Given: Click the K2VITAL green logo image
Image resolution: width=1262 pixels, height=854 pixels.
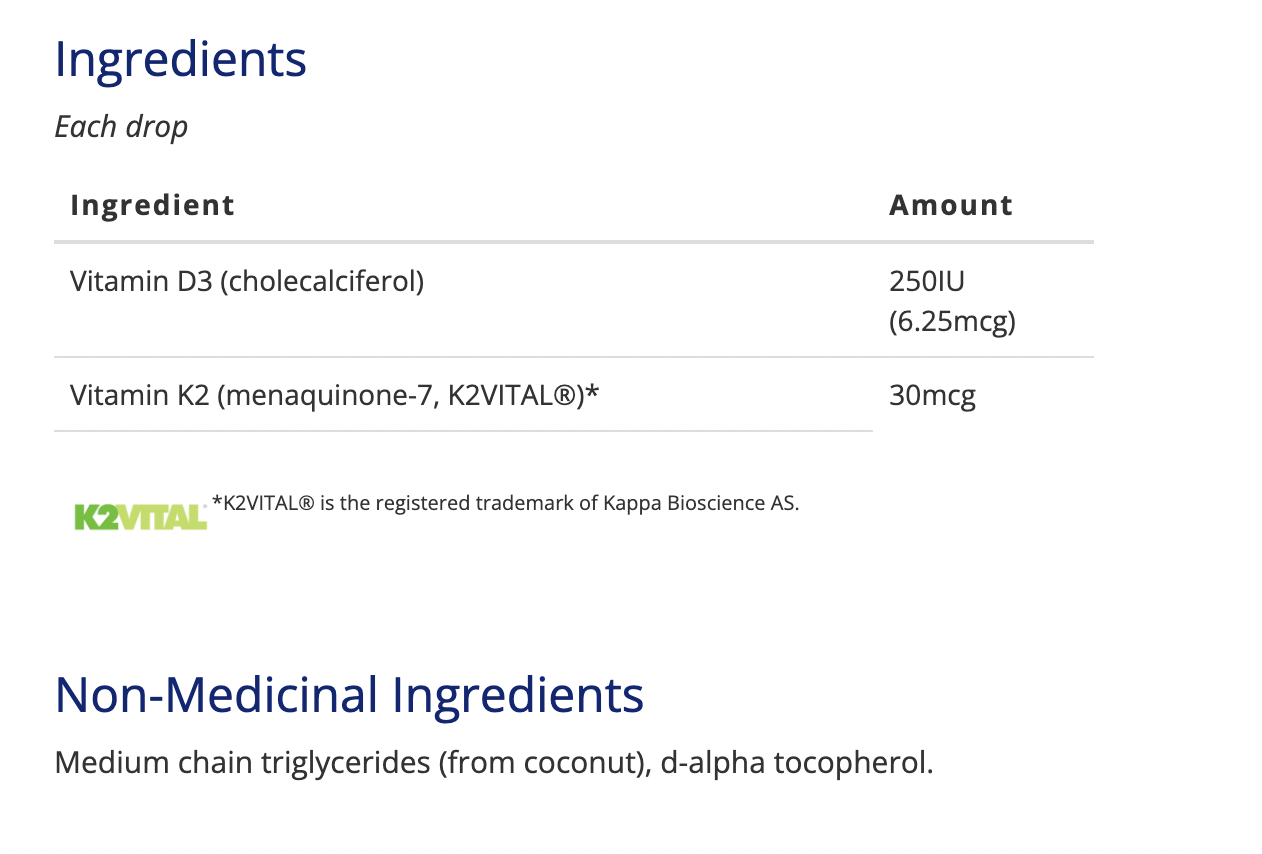Looking at the screenshot, I should (x=140, y=517).
